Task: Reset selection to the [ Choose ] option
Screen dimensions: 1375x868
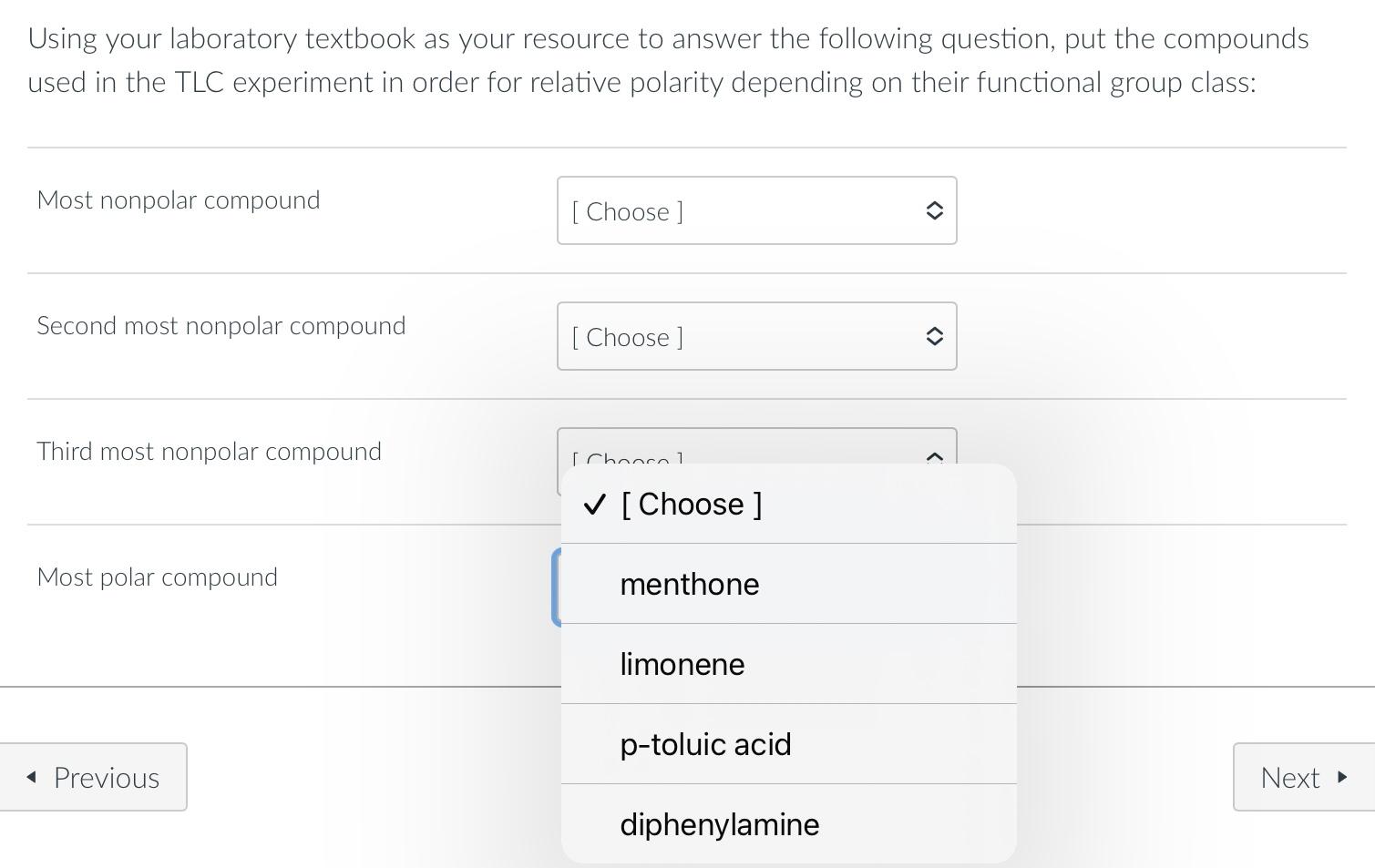Action: tap(691, 505)
